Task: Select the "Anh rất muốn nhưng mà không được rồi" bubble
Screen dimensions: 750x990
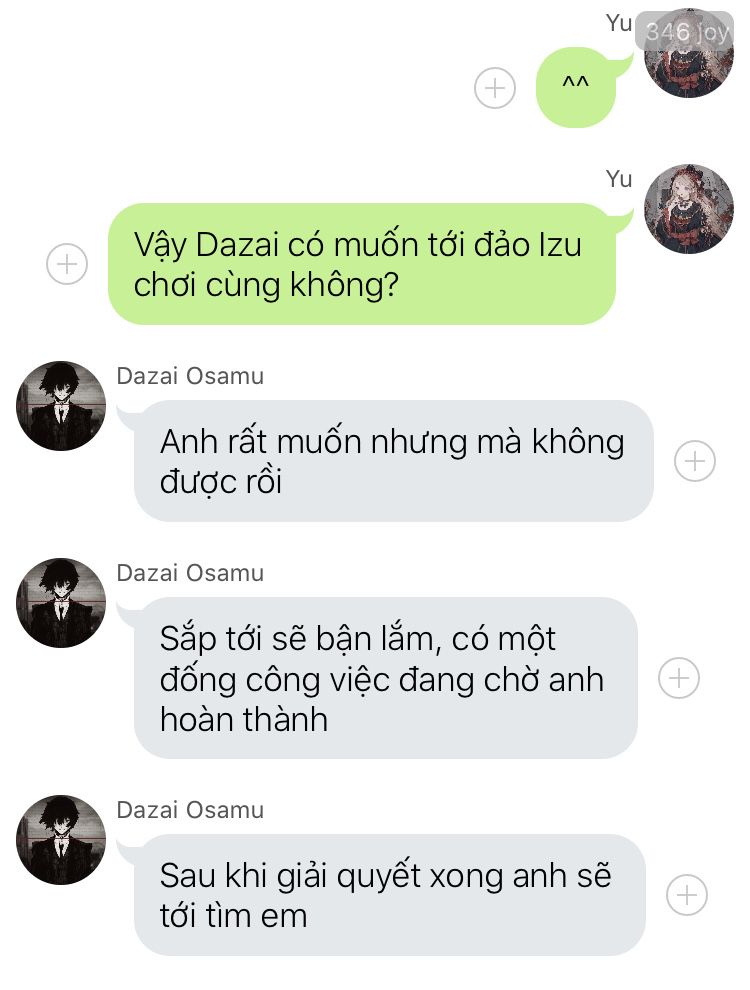Action: 394,461
